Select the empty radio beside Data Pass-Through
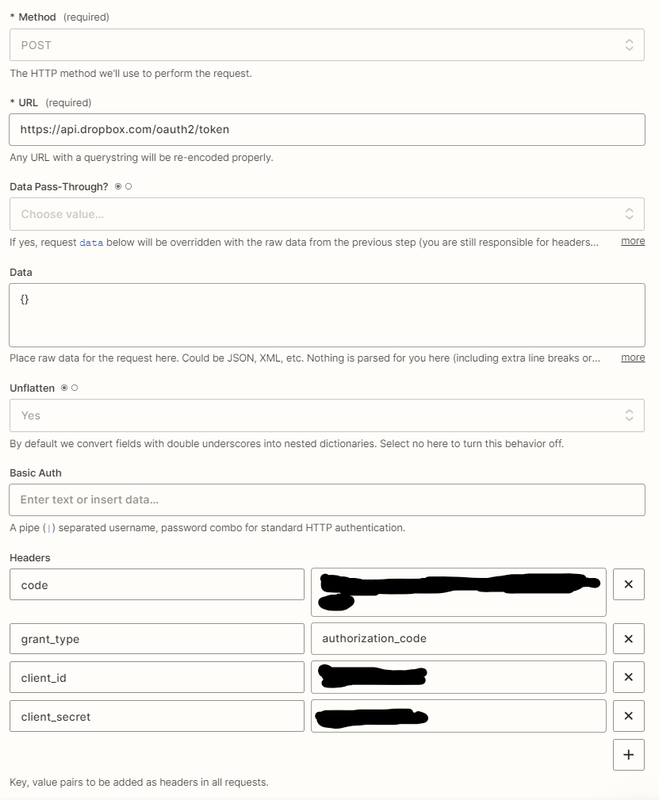Viewport: 659px width, 800px height. (129, 186)
